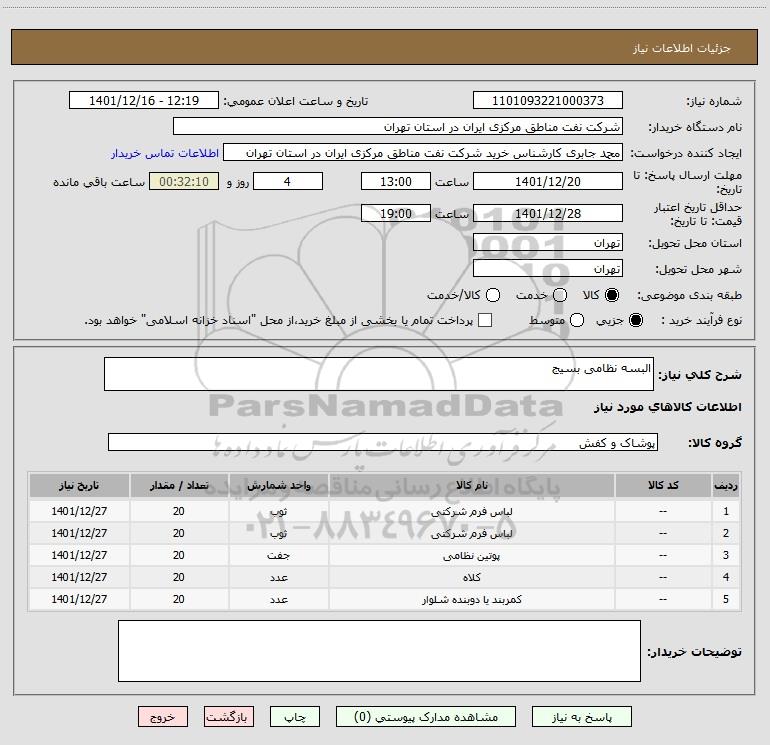
Task: Toggle the اسناد خزانه اسلامی payment checkbox
Action: (485, 320)
